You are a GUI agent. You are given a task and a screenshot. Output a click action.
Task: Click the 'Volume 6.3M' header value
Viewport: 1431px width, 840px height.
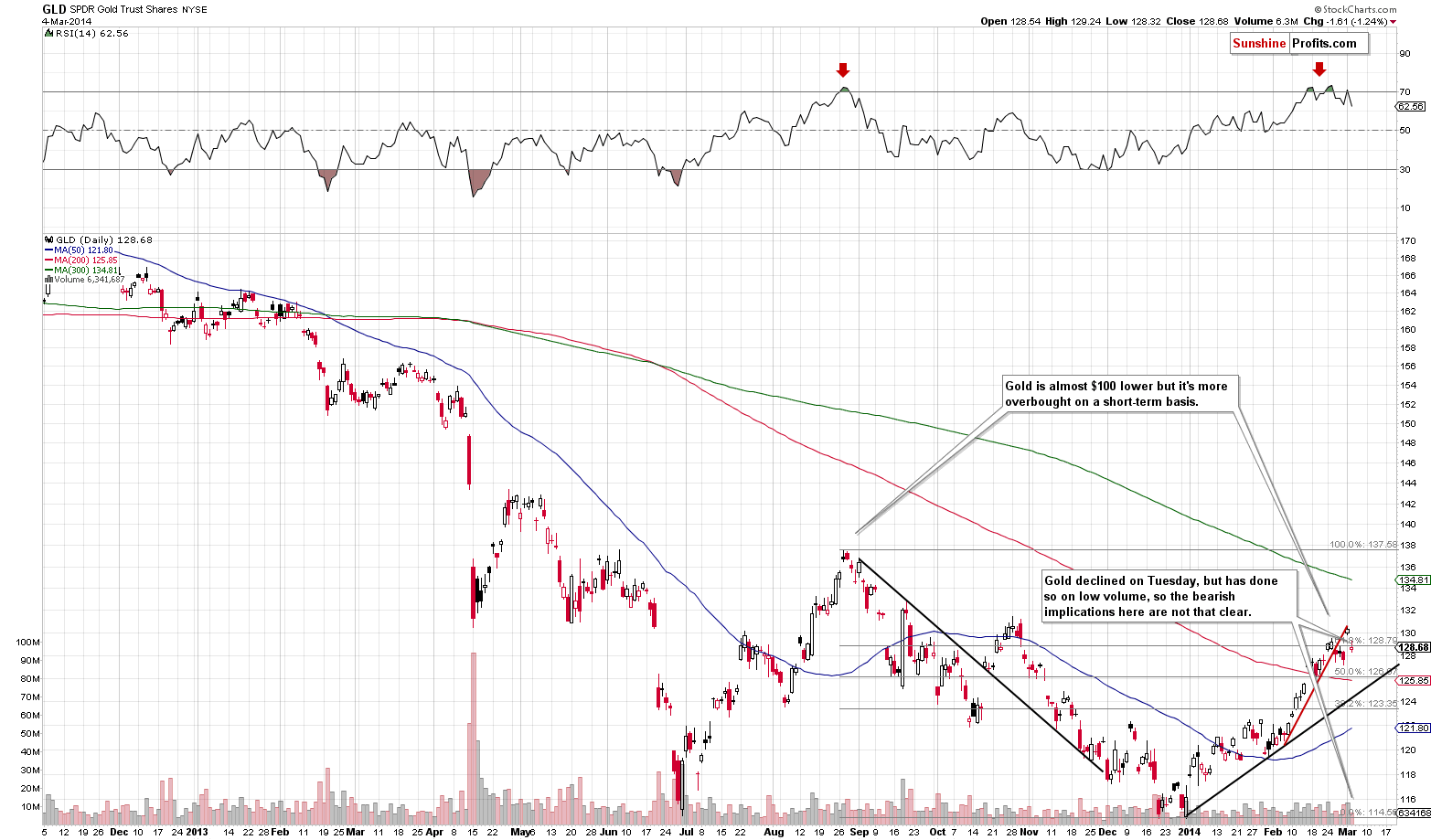coord(1265,21)
